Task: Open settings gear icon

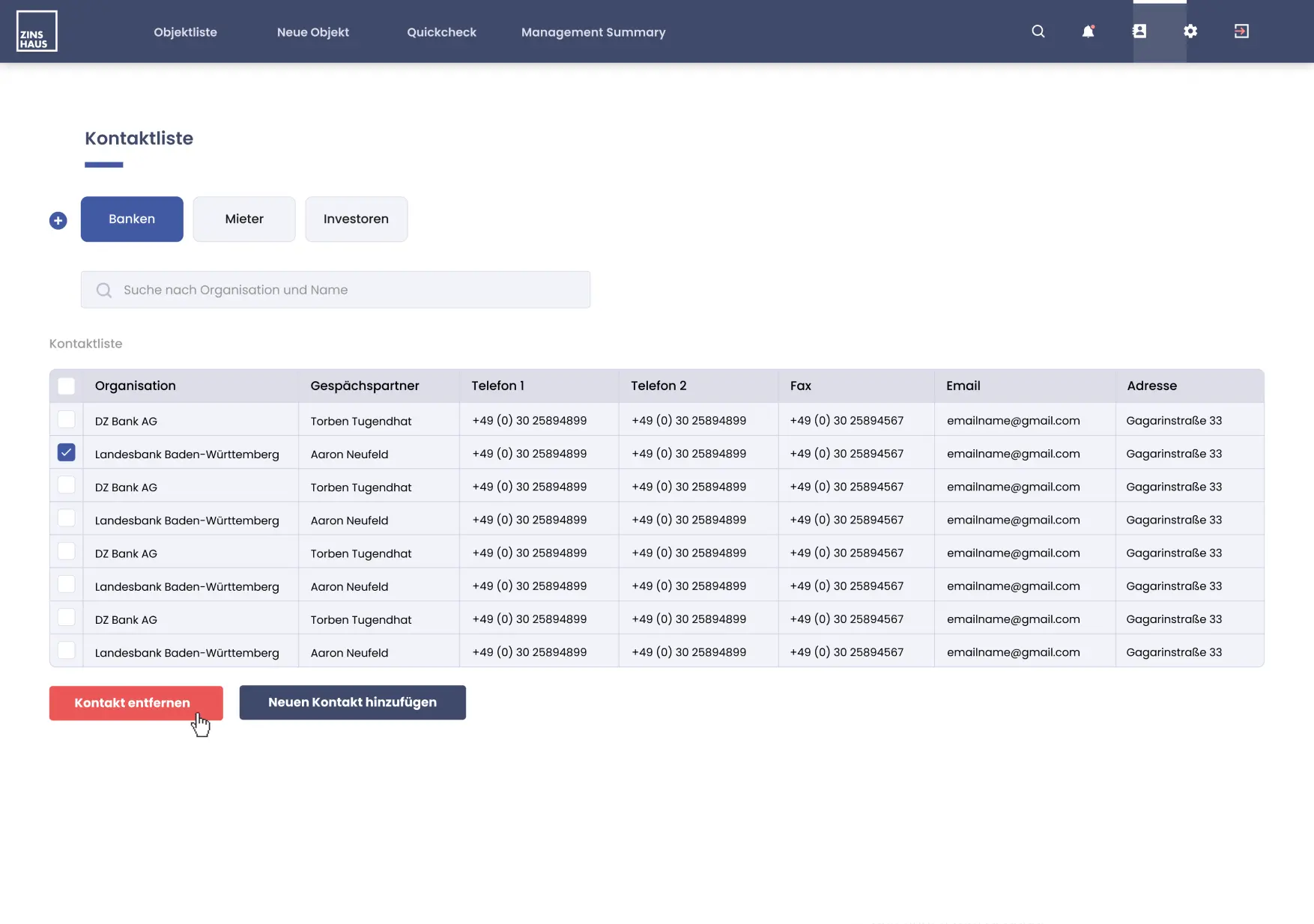Action: tap(1190, 31)
